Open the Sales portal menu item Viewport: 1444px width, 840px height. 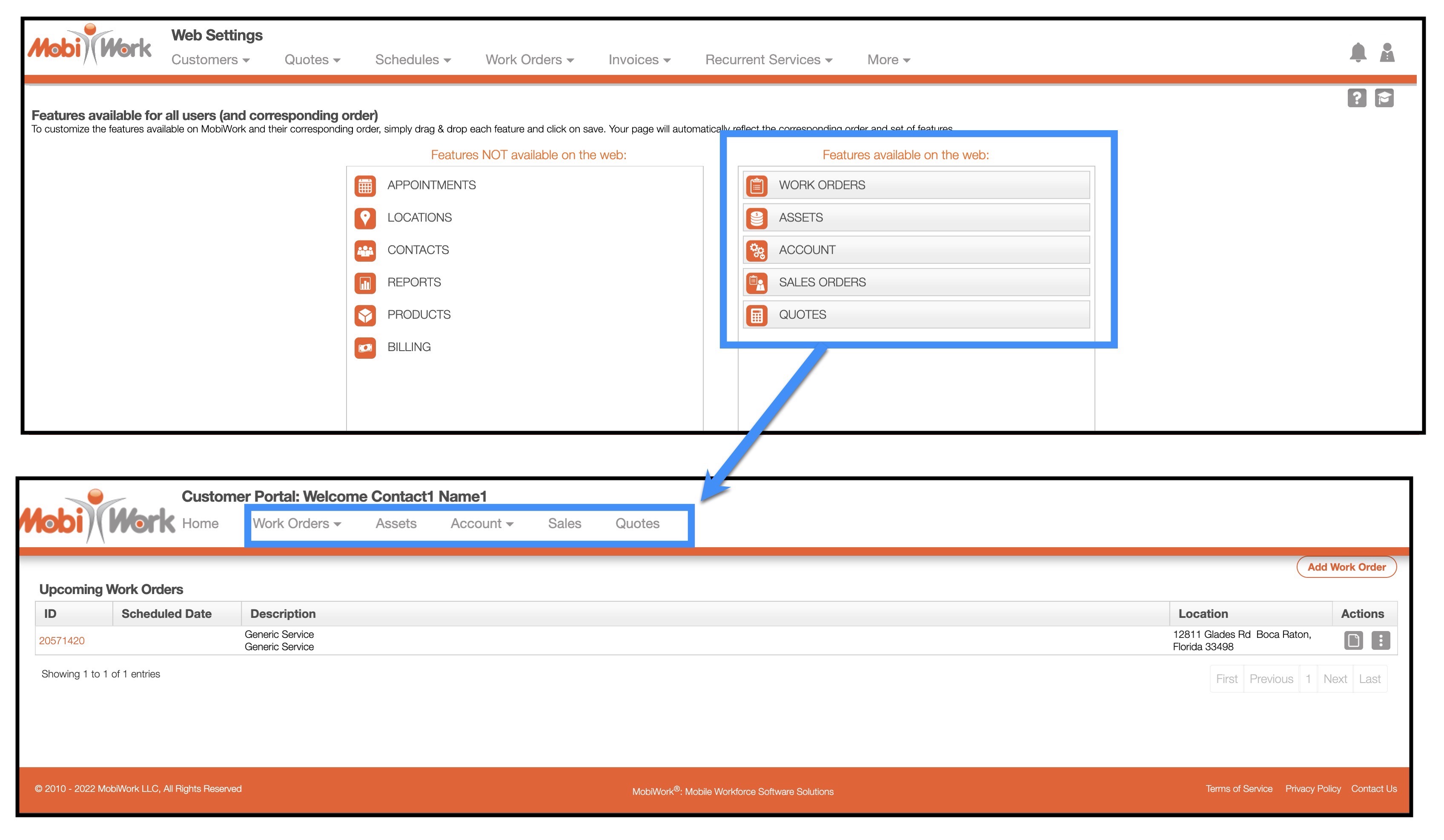[564, 523]
